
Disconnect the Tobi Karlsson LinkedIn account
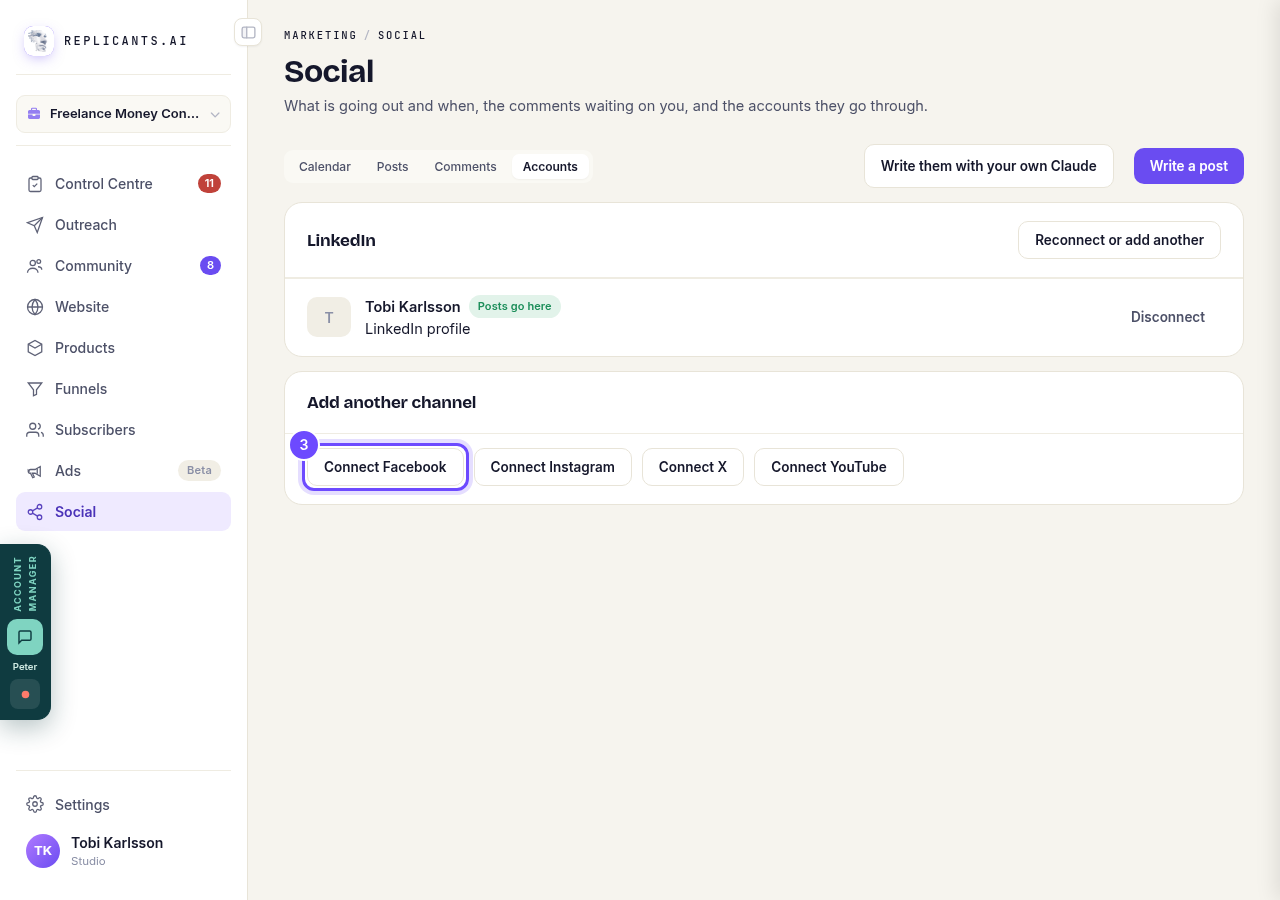pyautogui.click(x=1168, y=317)
